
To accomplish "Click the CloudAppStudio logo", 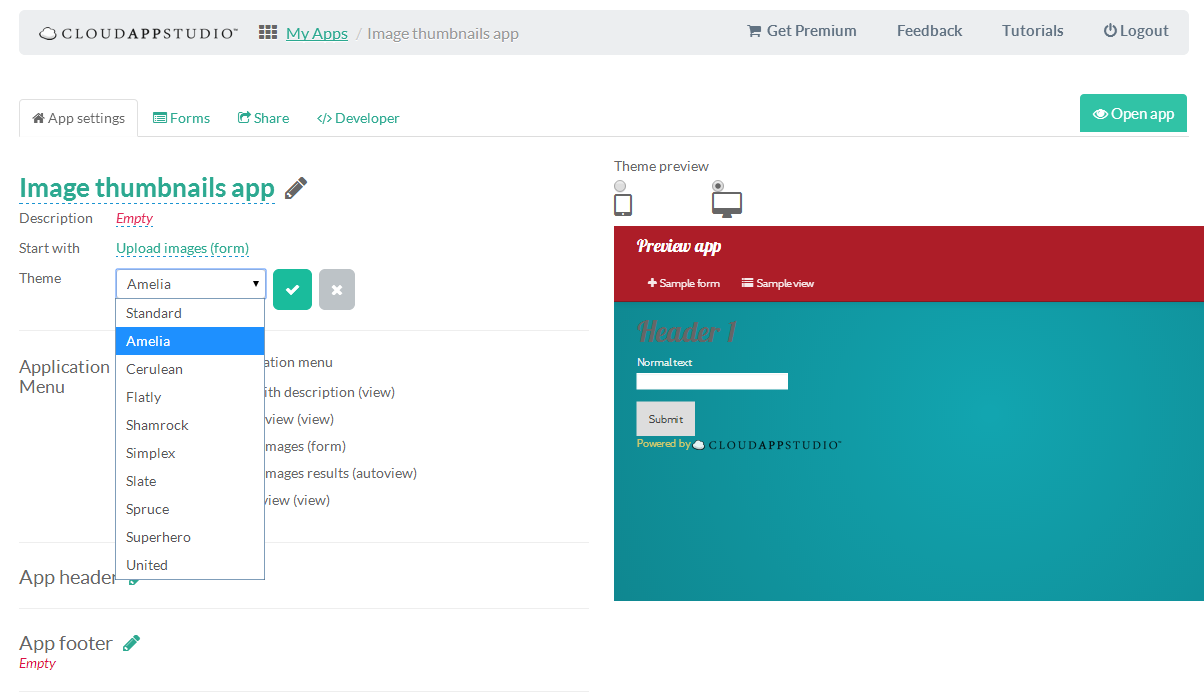I will pyautogui.click(x=137, y=31).
